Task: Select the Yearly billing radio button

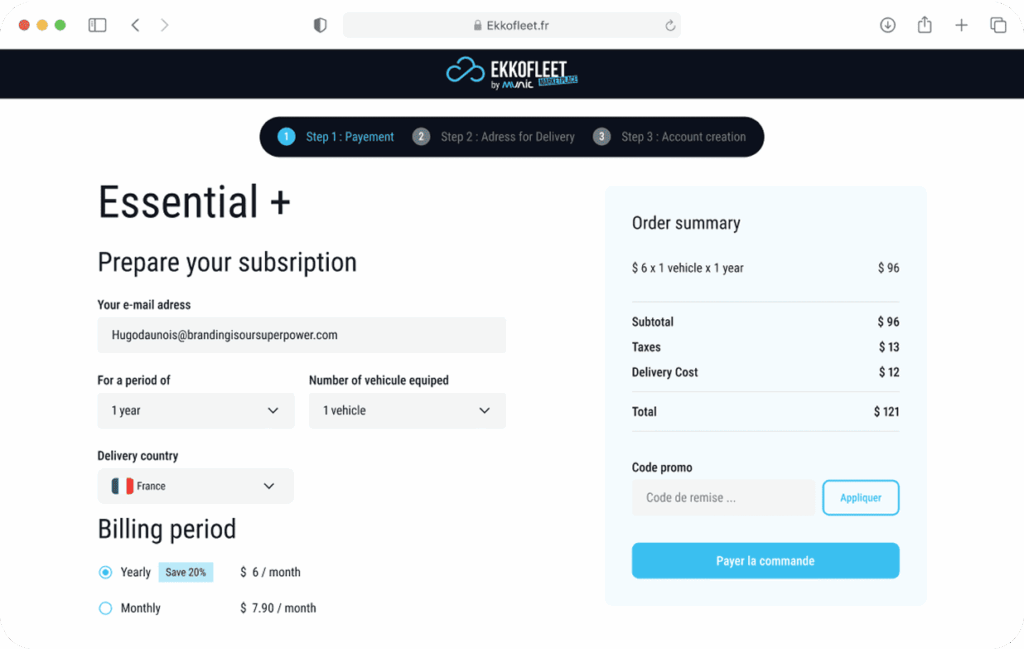Action: click(x=105, y=572)
